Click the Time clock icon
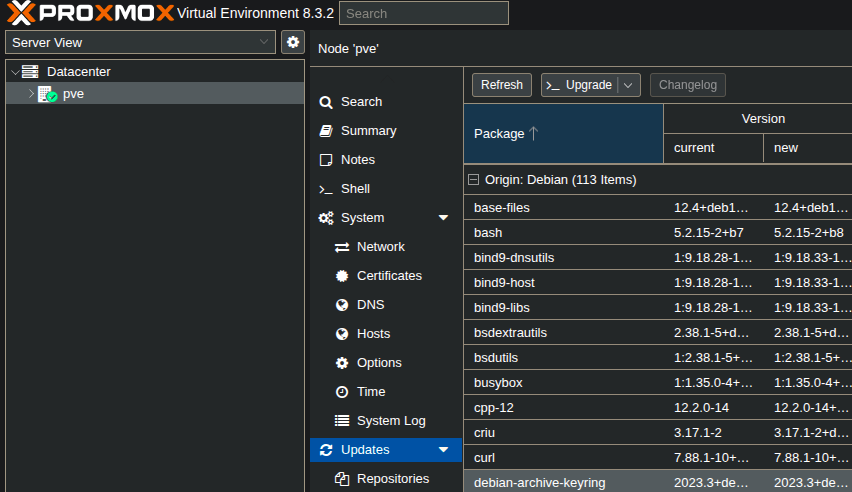Screen dimensions: 852x492 pos(342,392)
